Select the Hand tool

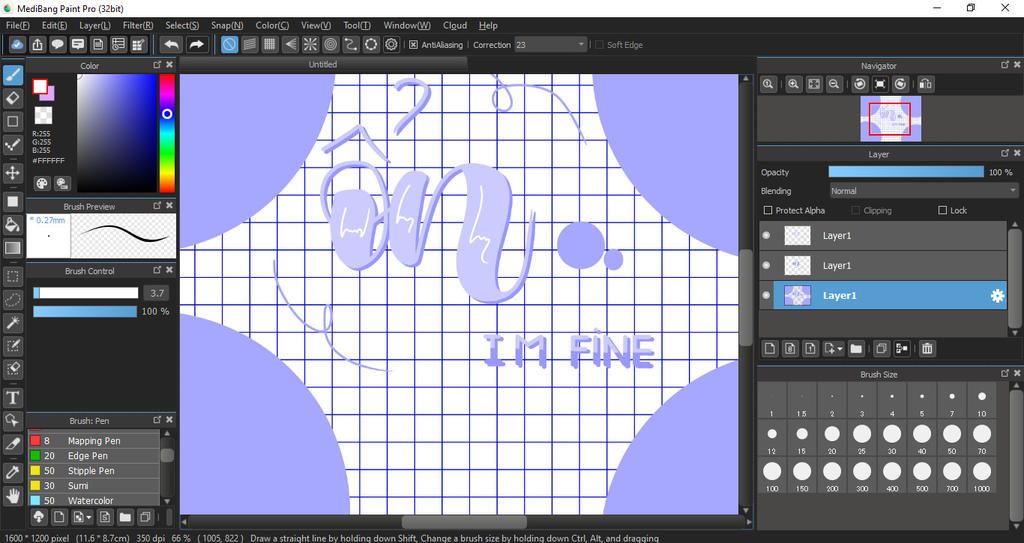pos(12,495)
